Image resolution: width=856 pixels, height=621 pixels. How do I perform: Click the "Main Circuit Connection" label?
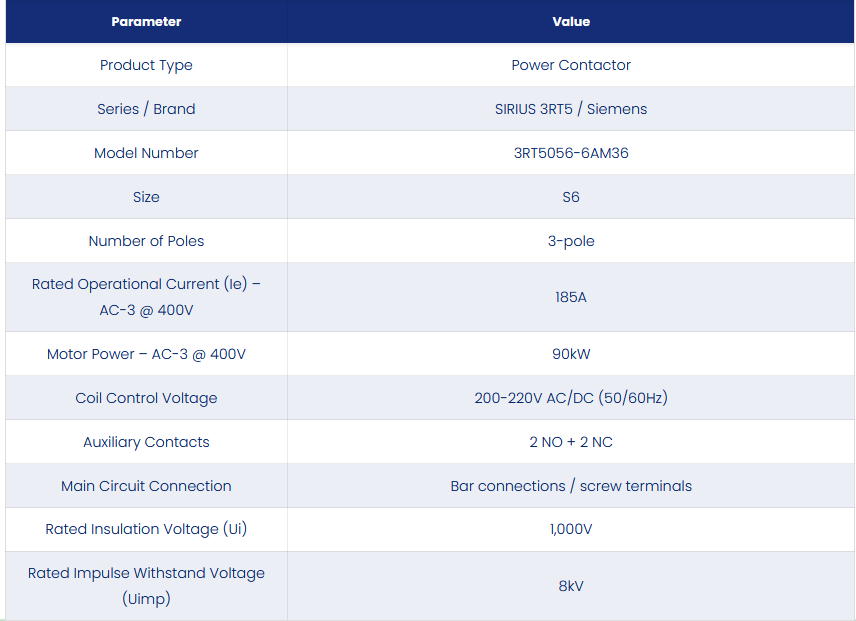[x=146, y=486]
